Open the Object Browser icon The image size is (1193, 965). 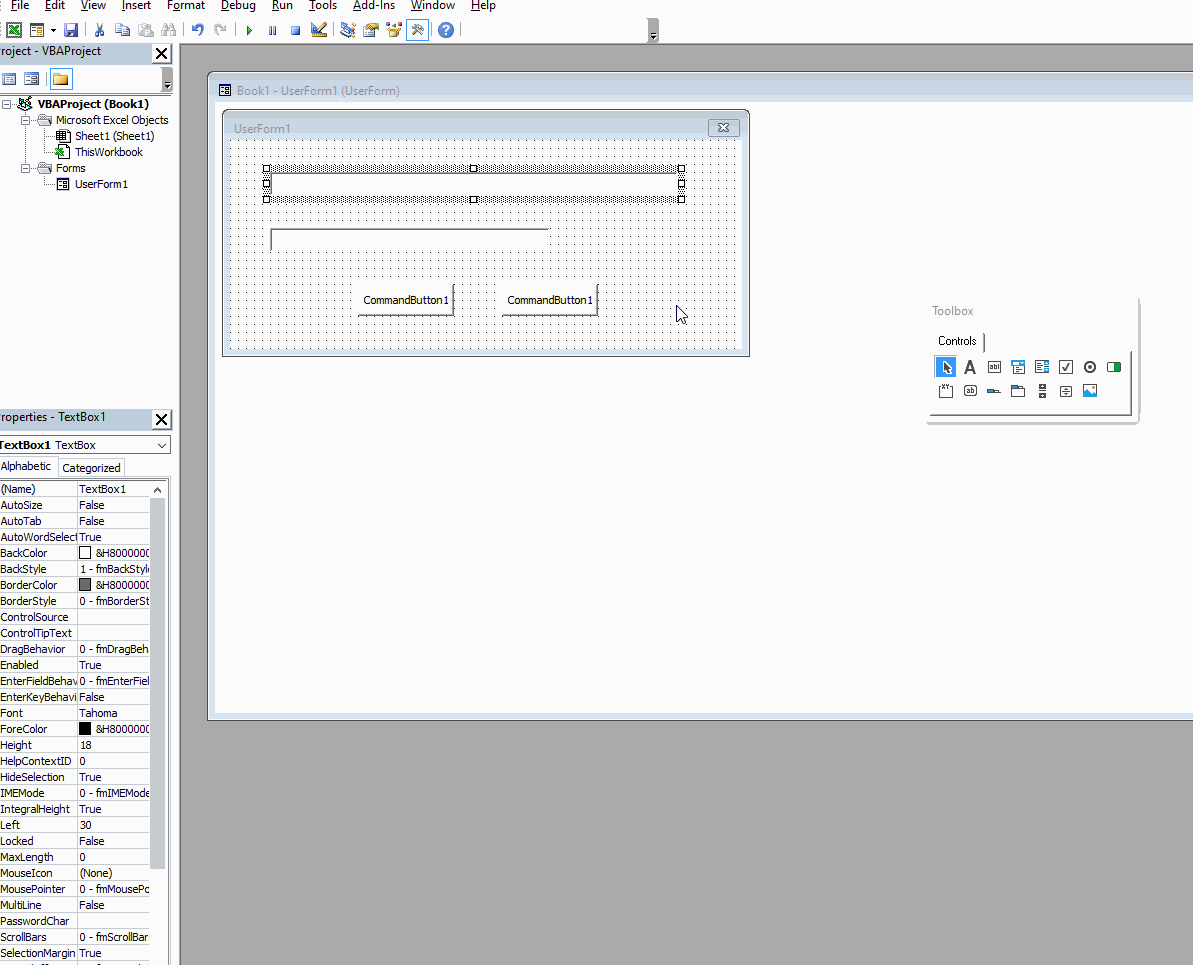pos(394,30)
